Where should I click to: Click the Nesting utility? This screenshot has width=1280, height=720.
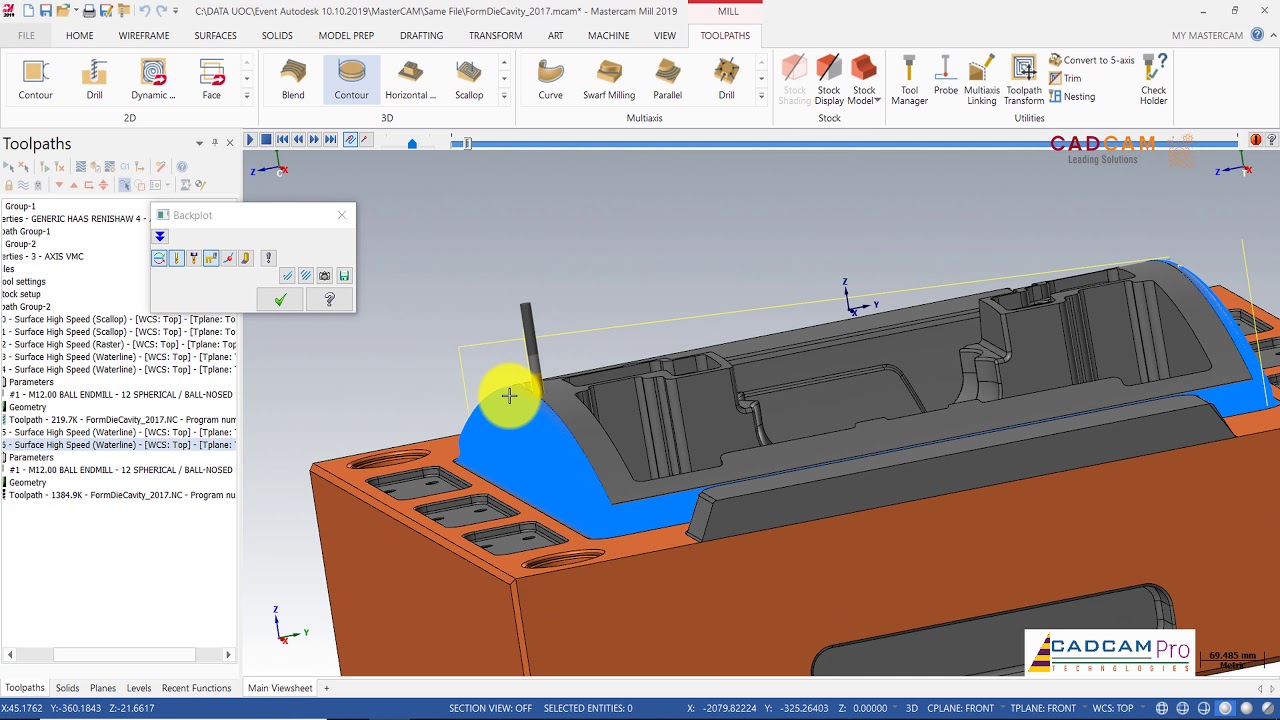click(1072, 97)
